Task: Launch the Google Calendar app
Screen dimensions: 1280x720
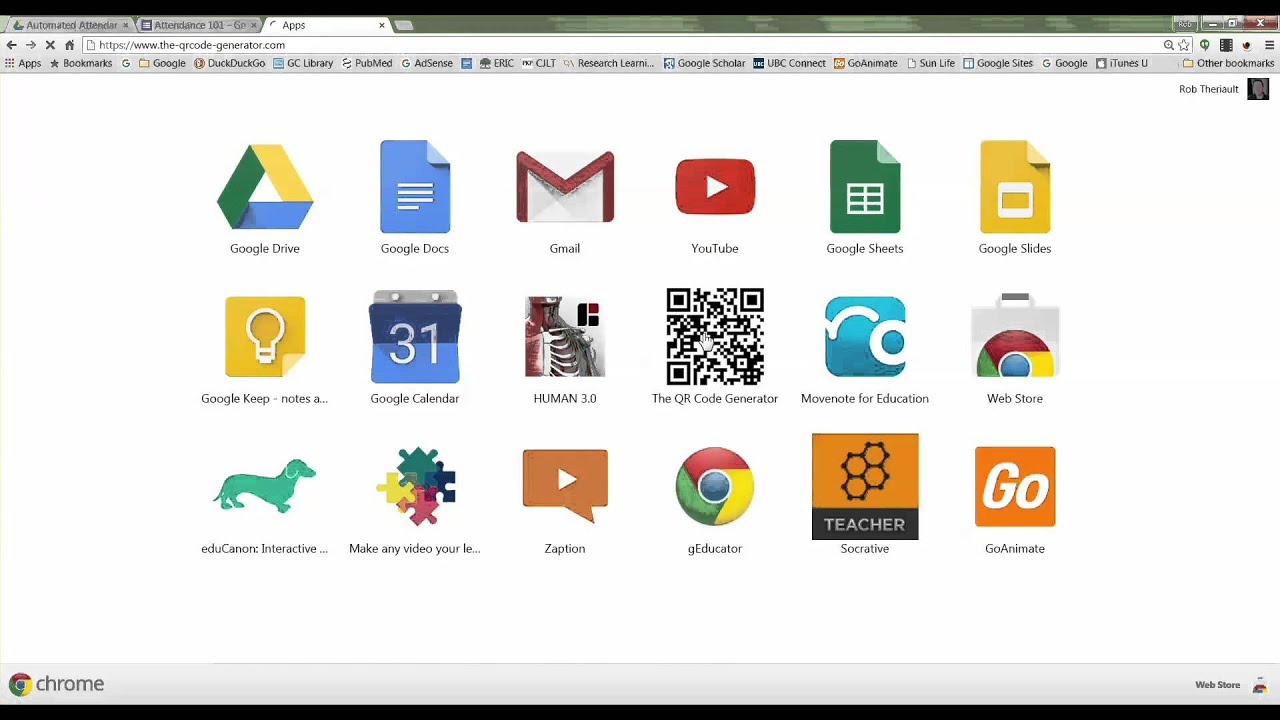Action: coord(415,337)
